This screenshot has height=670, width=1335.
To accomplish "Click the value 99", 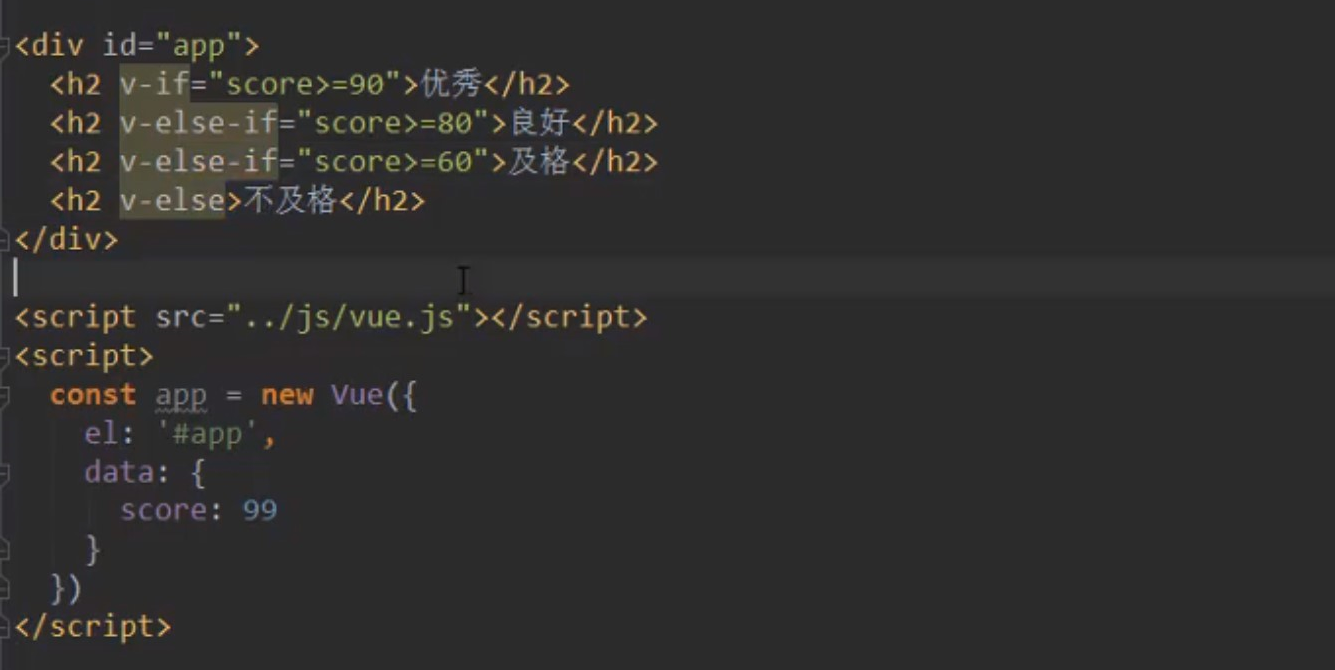I will click(260, 511).
